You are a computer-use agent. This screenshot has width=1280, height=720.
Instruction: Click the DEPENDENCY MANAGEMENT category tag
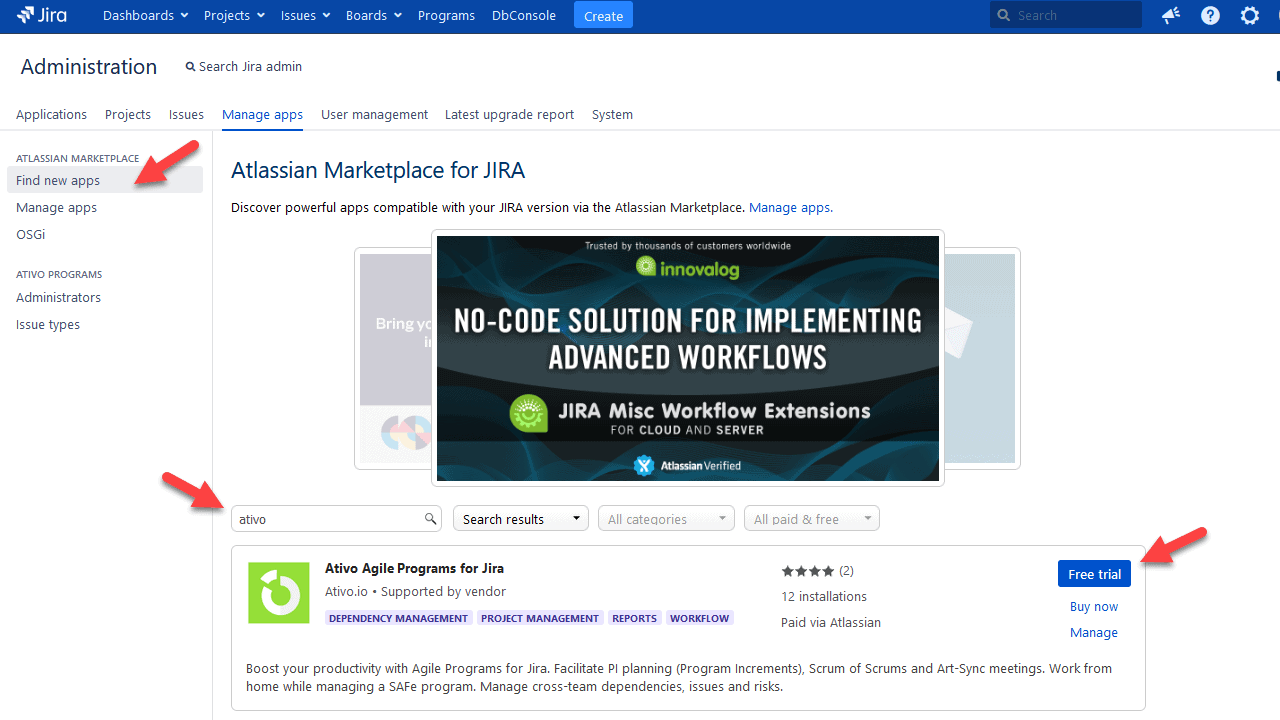point(398,617)
